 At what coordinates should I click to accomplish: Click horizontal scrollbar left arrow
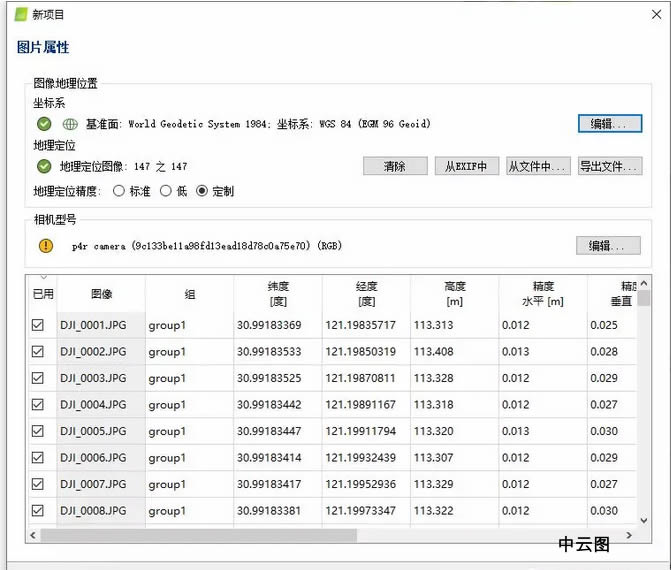pos(33,535)
